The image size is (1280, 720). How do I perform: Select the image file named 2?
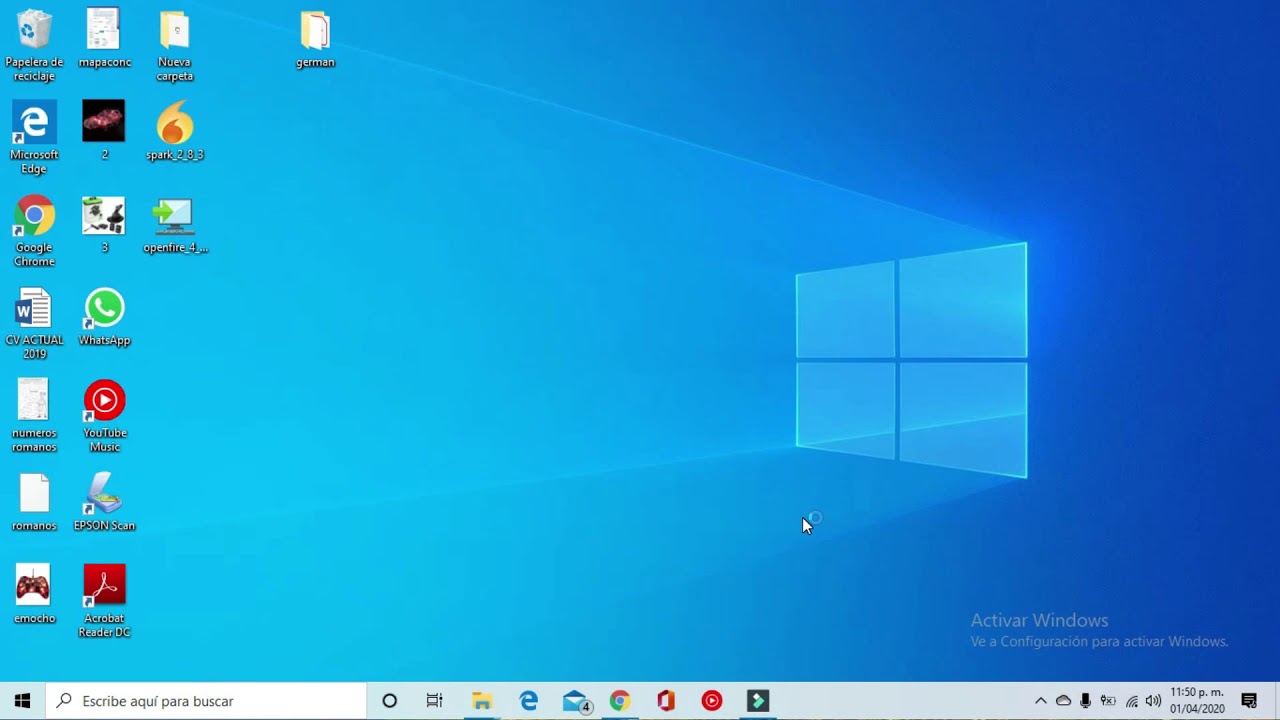coord(104,131)
